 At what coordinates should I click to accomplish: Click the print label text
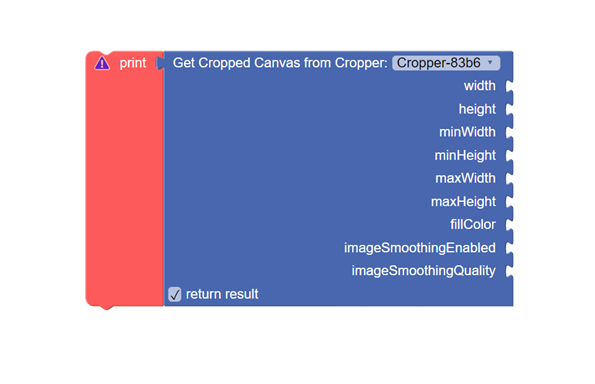pos(133,63)
